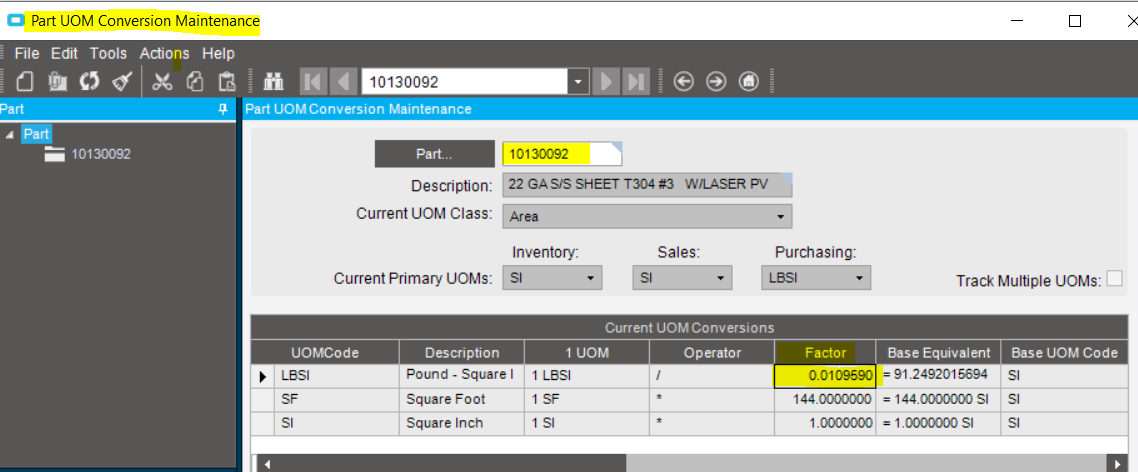The height and width of the screenshot is (472, 1138).
Task: Maximize the window
Action: pyautogui.click(x=1075, y=21)
